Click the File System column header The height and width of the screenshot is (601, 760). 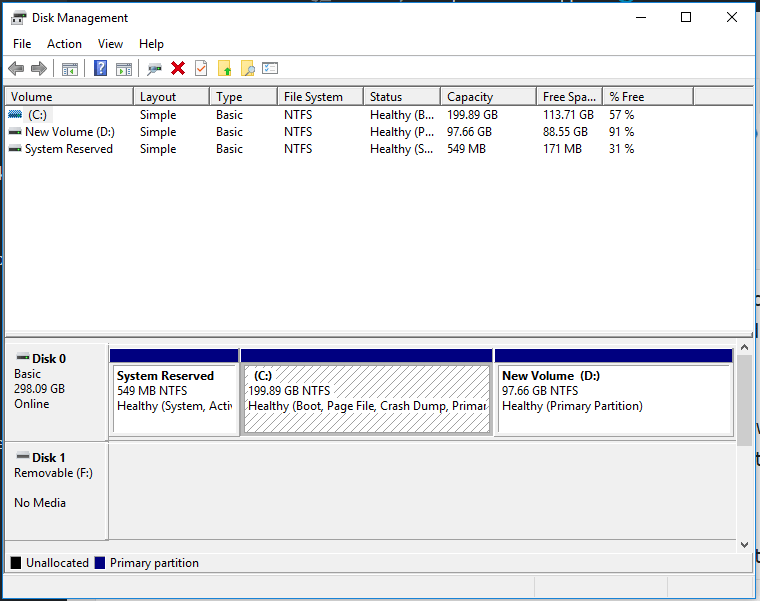(x=313, y=97)
